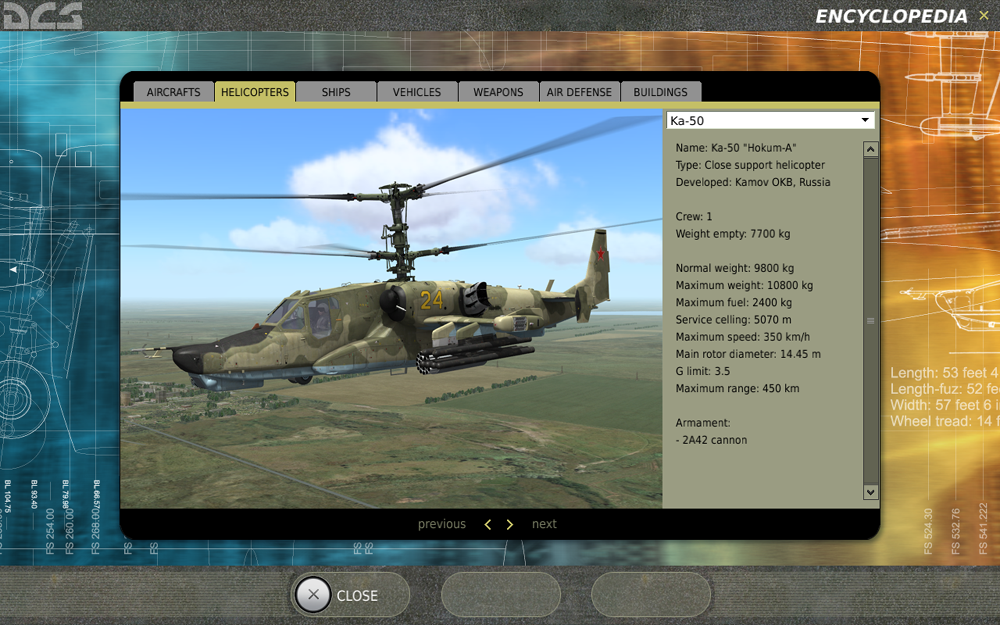This screenshot has height=625, width=1000.
Task: Open the Ka-50 helicopter dropdown list
Action: 770,121
